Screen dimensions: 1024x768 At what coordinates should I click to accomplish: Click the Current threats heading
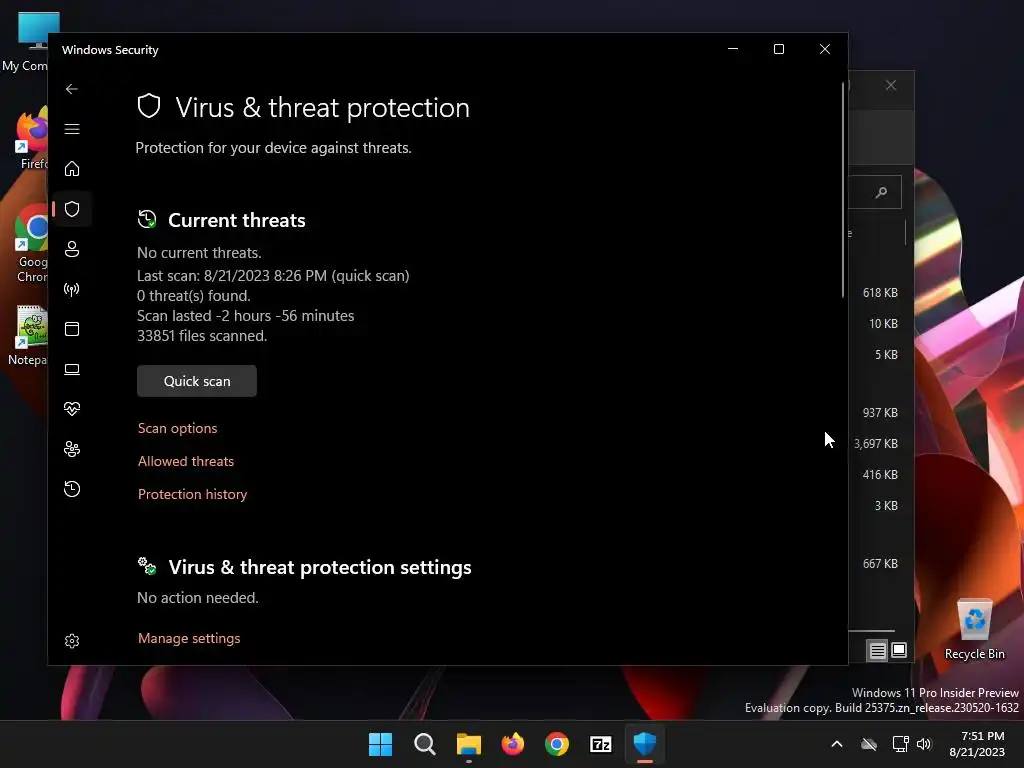pos(236,220)
